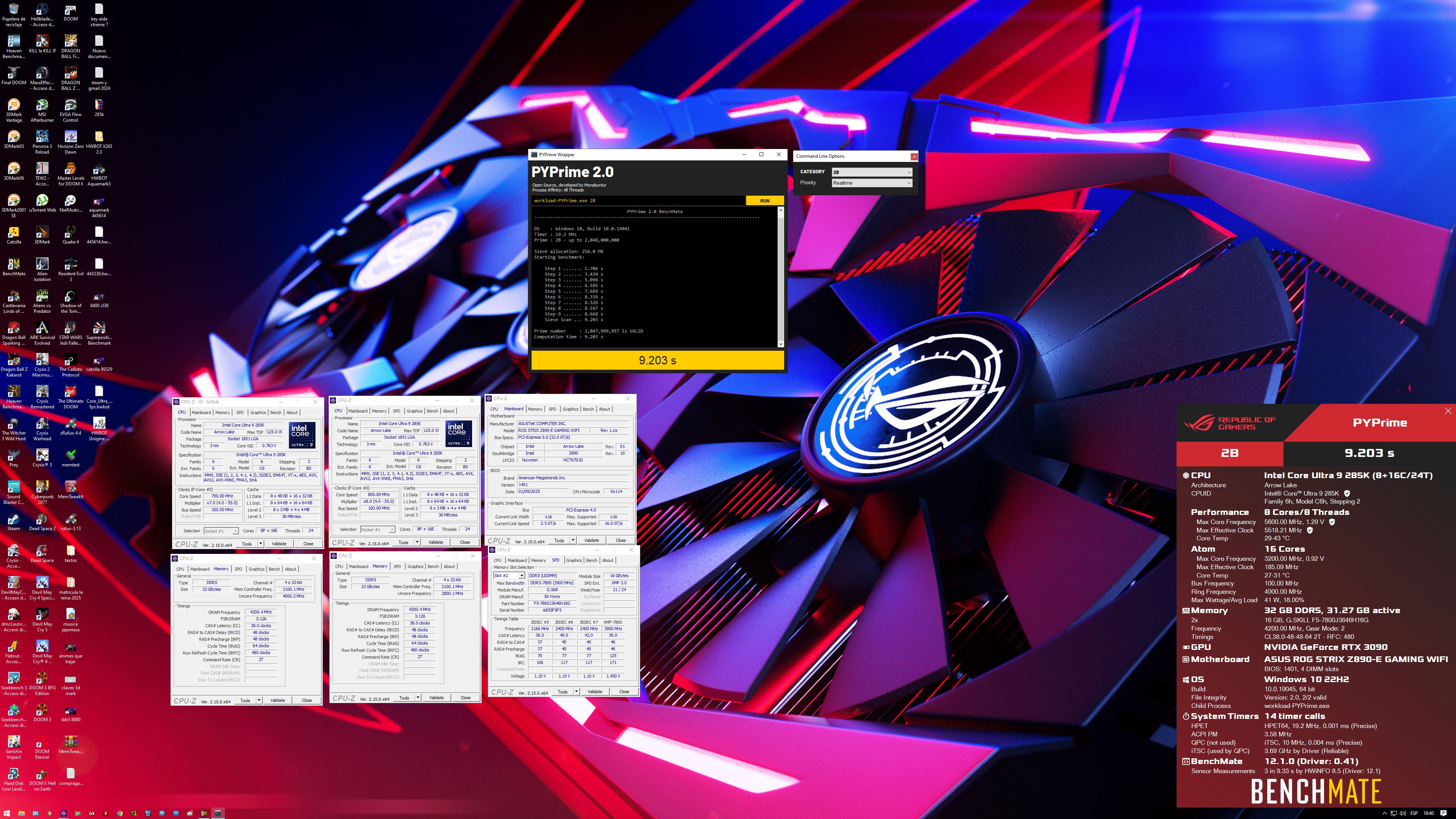
Task: Click the PYPrime console scrollbar track
Action: [781, 277]
